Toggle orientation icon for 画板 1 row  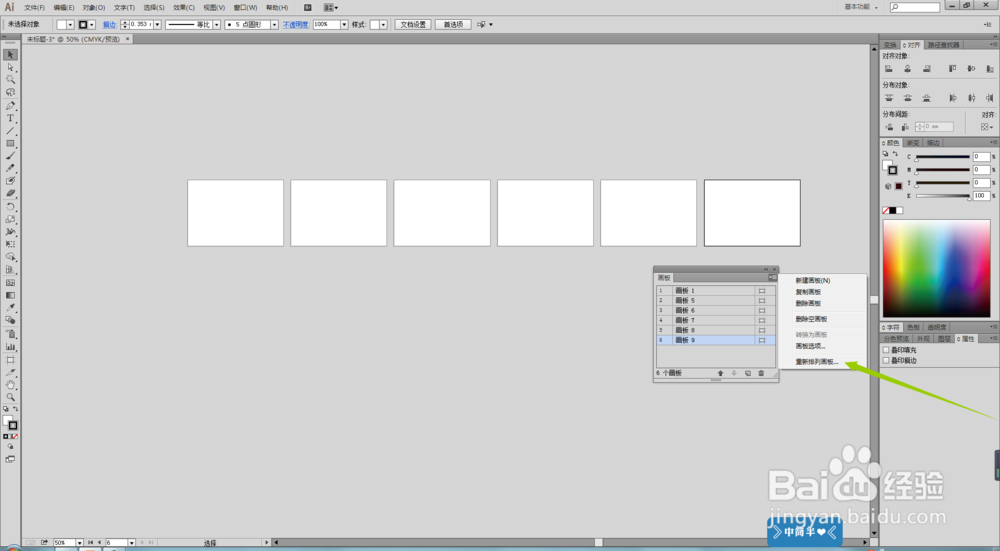761,291
